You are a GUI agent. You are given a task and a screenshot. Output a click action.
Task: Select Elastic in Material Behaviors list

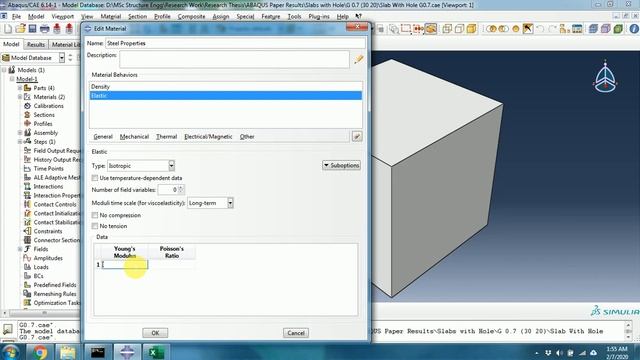click(226, 96)
